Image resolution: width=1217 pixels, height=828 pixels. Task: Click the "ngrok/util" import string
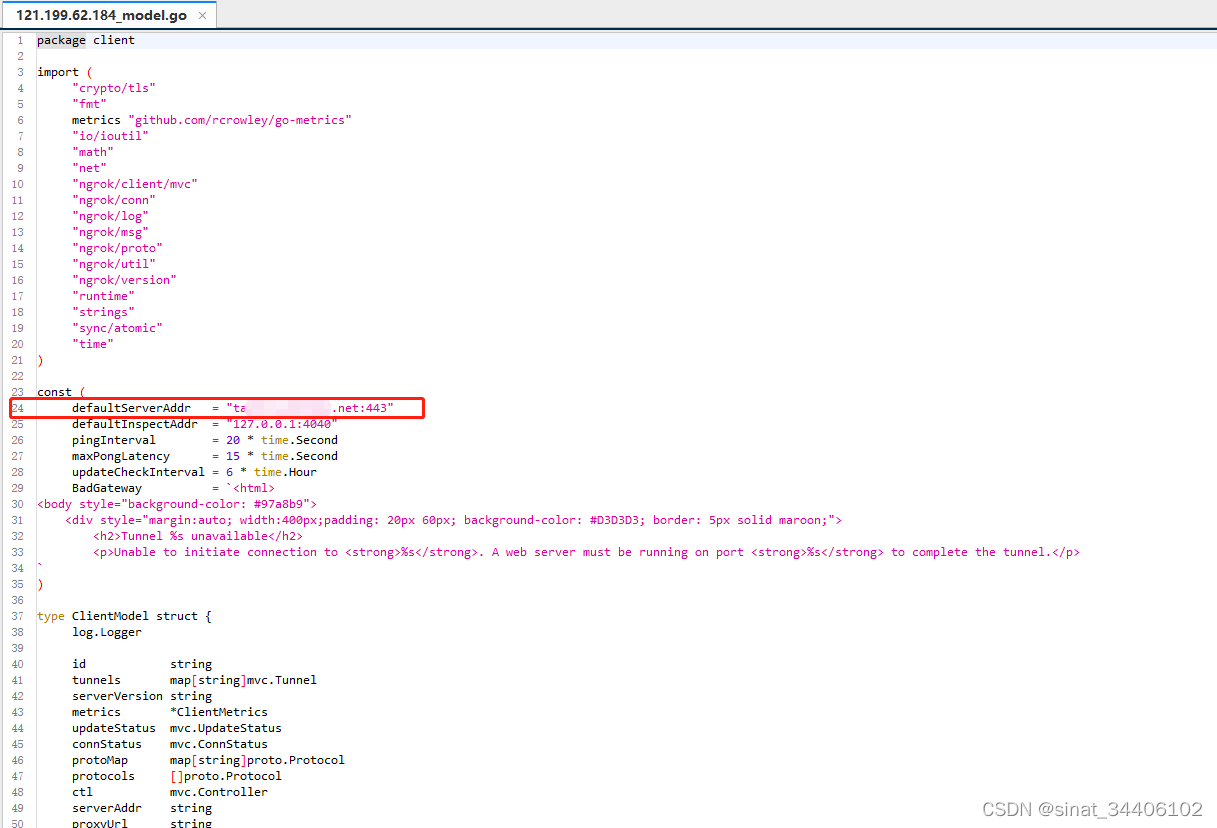[114, 264]
